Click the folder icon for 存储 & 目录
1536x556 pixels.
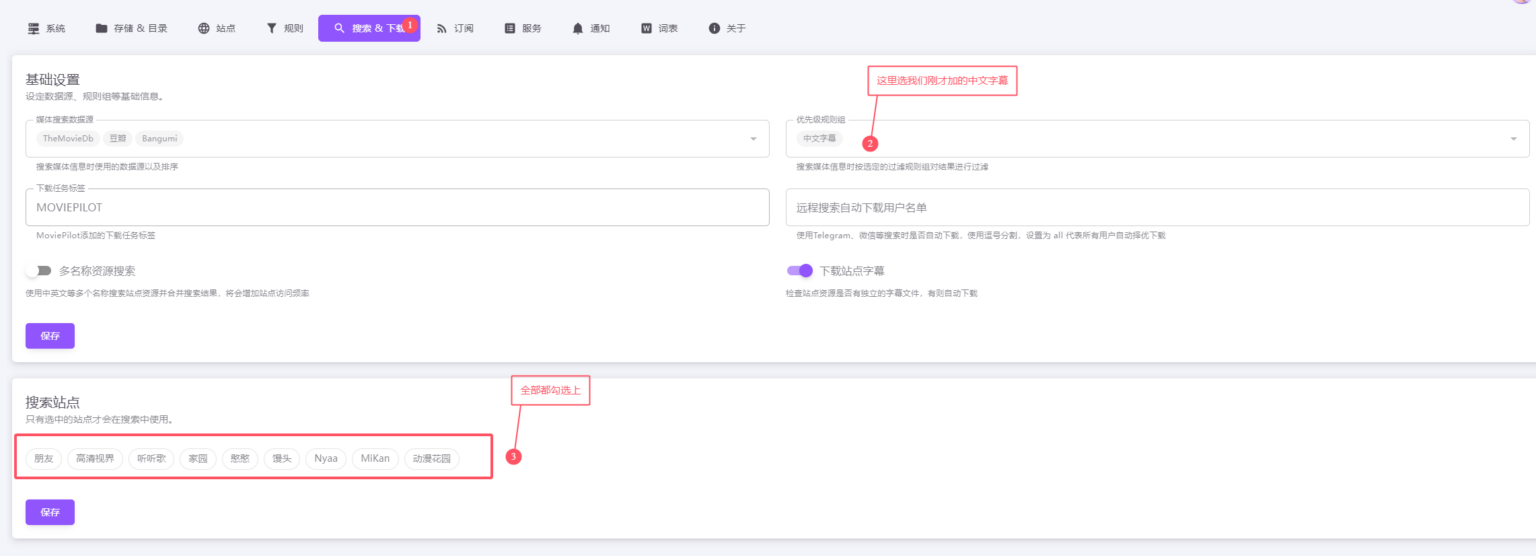coord(101,28)
